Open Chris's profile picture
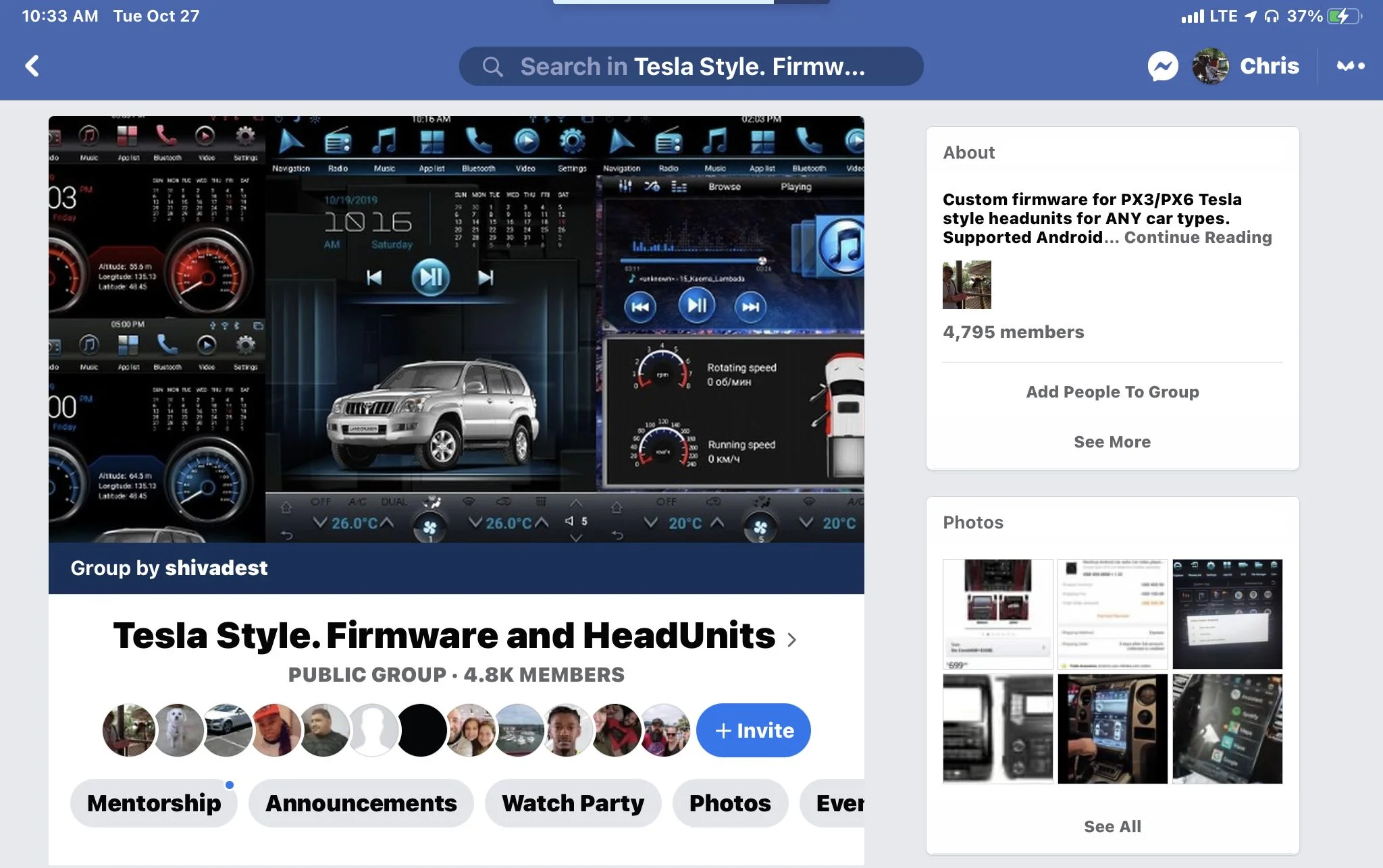1383x868 pixels. pos(1210,66)
